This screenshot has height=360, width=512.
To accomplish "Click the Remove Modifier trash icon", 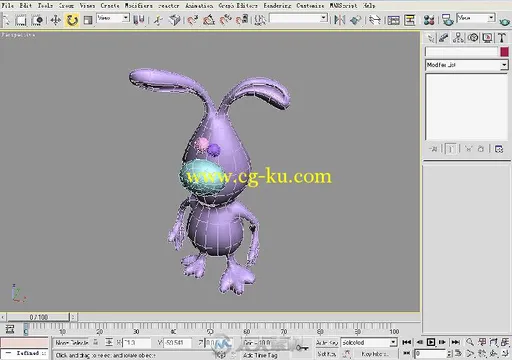I will coord(480,149).
